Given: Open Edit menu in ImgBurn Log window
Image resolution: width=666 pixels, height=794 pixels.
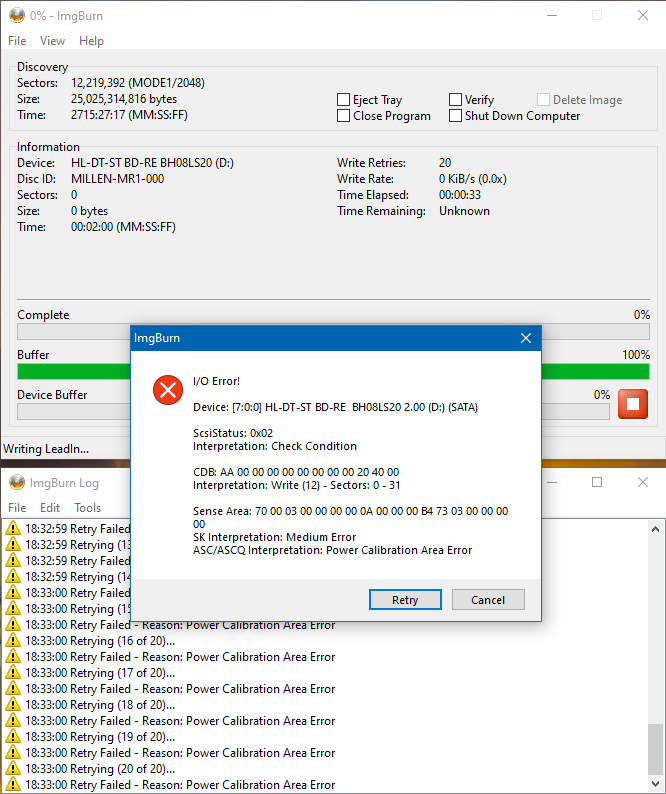Looking at the screenshot, I should coord(50,507).
